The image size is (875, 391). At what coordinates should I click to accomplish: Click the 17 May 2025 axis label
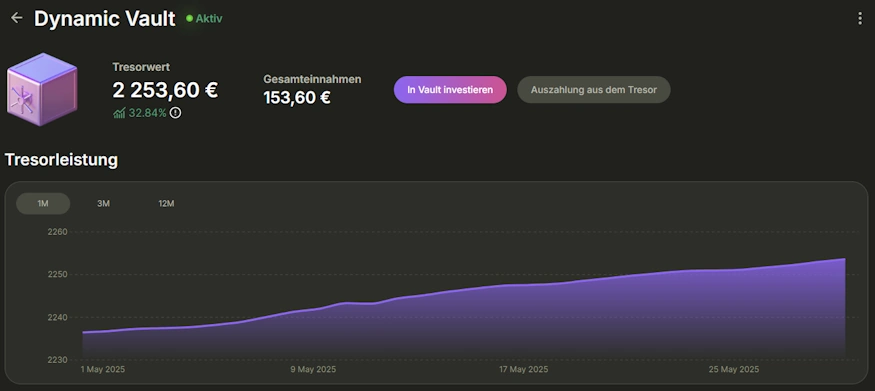[523, 370]
